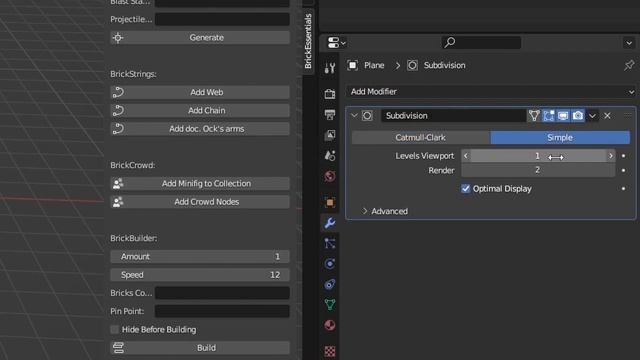Click Add Minifig to Collection button
This screenshot has height=360, width=640.
(x=200, y=184)
